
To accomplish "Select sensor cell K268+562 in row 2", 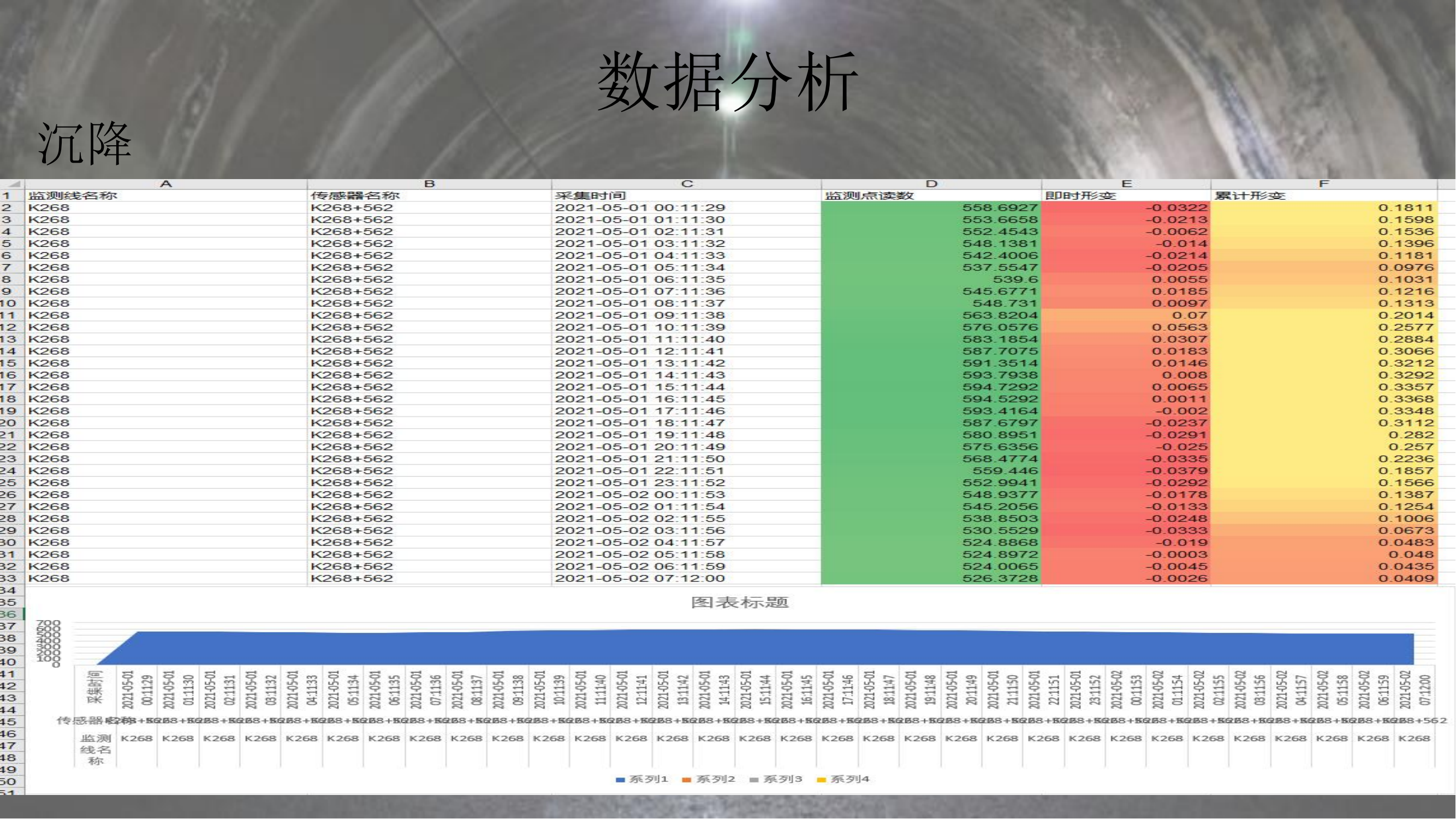I will (429, 207).
